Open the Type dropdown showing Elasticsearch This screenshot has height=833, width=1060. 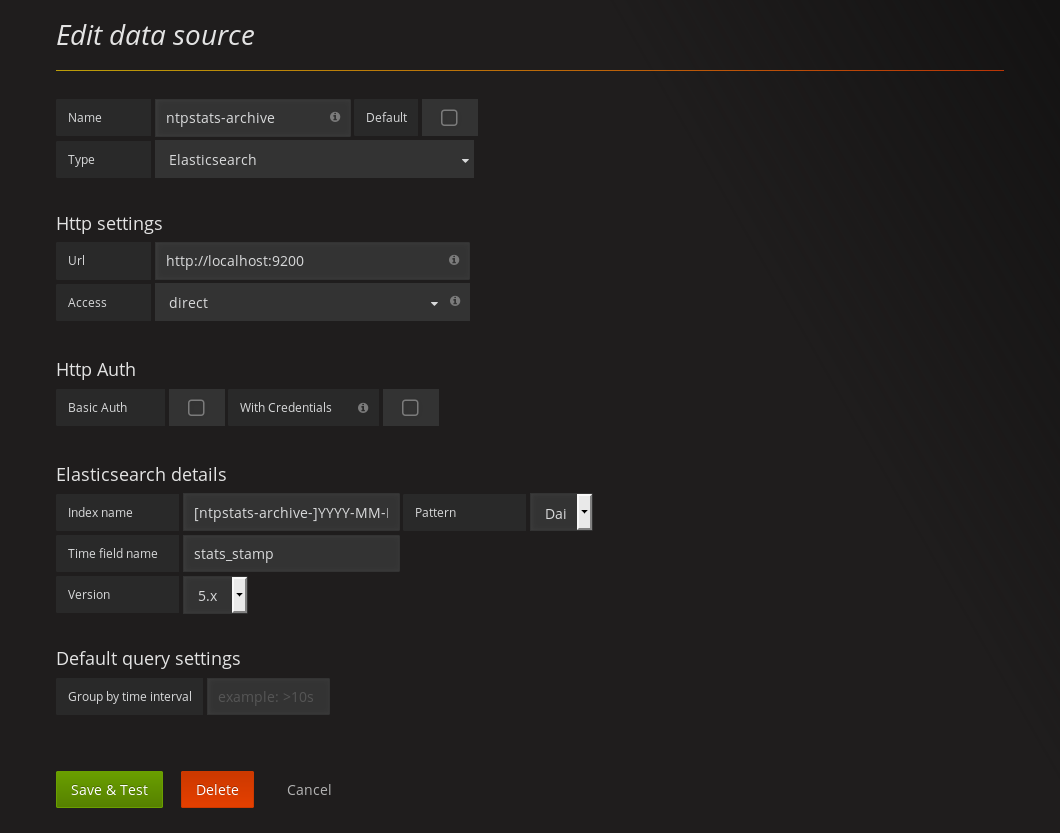[314, 160]
